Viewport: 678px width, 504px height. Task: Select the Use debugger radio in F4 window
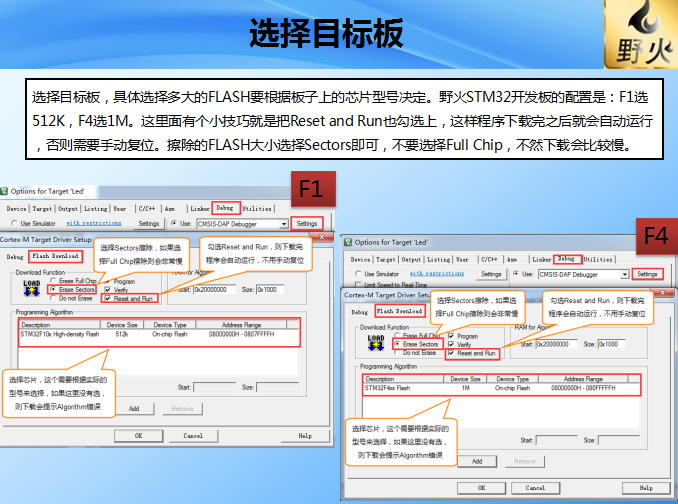tap(516, 274)
